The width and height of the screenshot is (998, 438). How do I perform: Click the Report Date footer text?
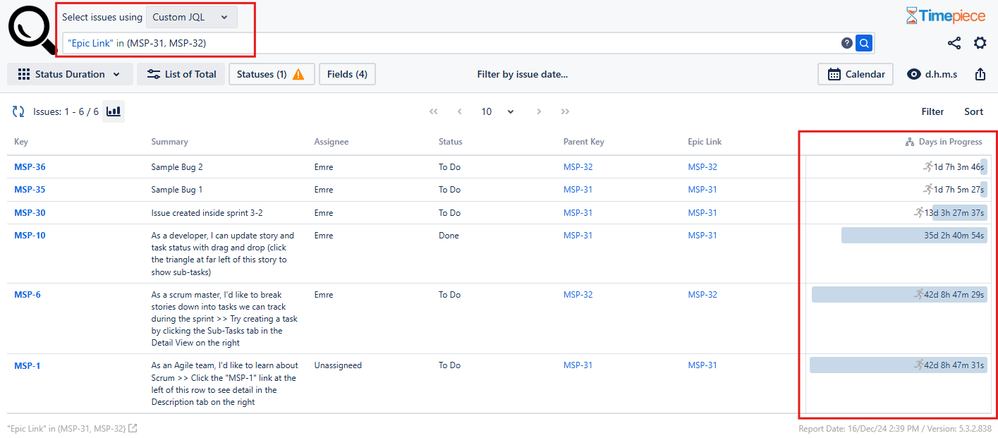click(x=893, y=429)
